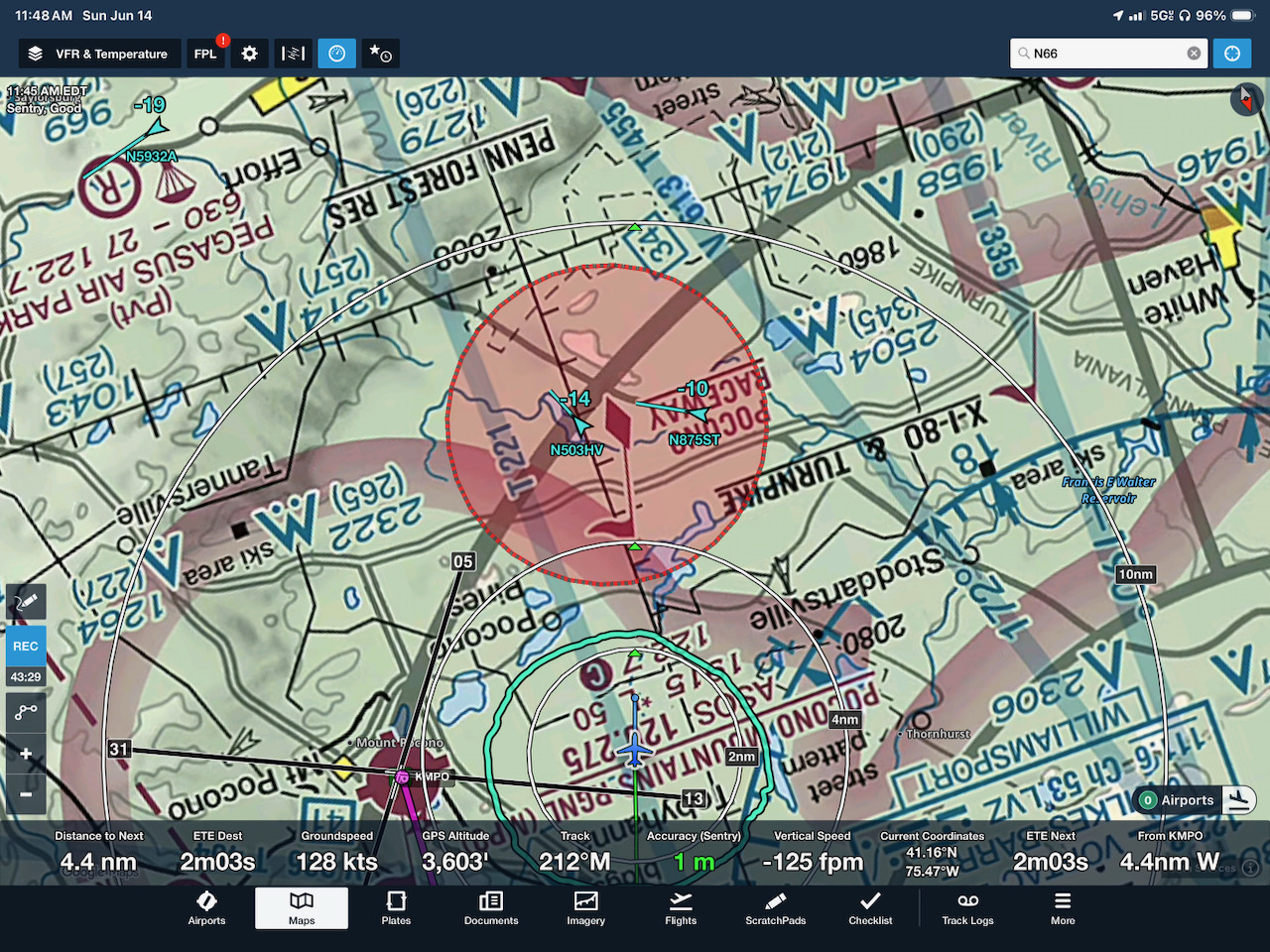Image resolution: width=1270 pixels, height=952 pixels.
Task: Tap the compass orientation indicator
Action: (1245, 99)
